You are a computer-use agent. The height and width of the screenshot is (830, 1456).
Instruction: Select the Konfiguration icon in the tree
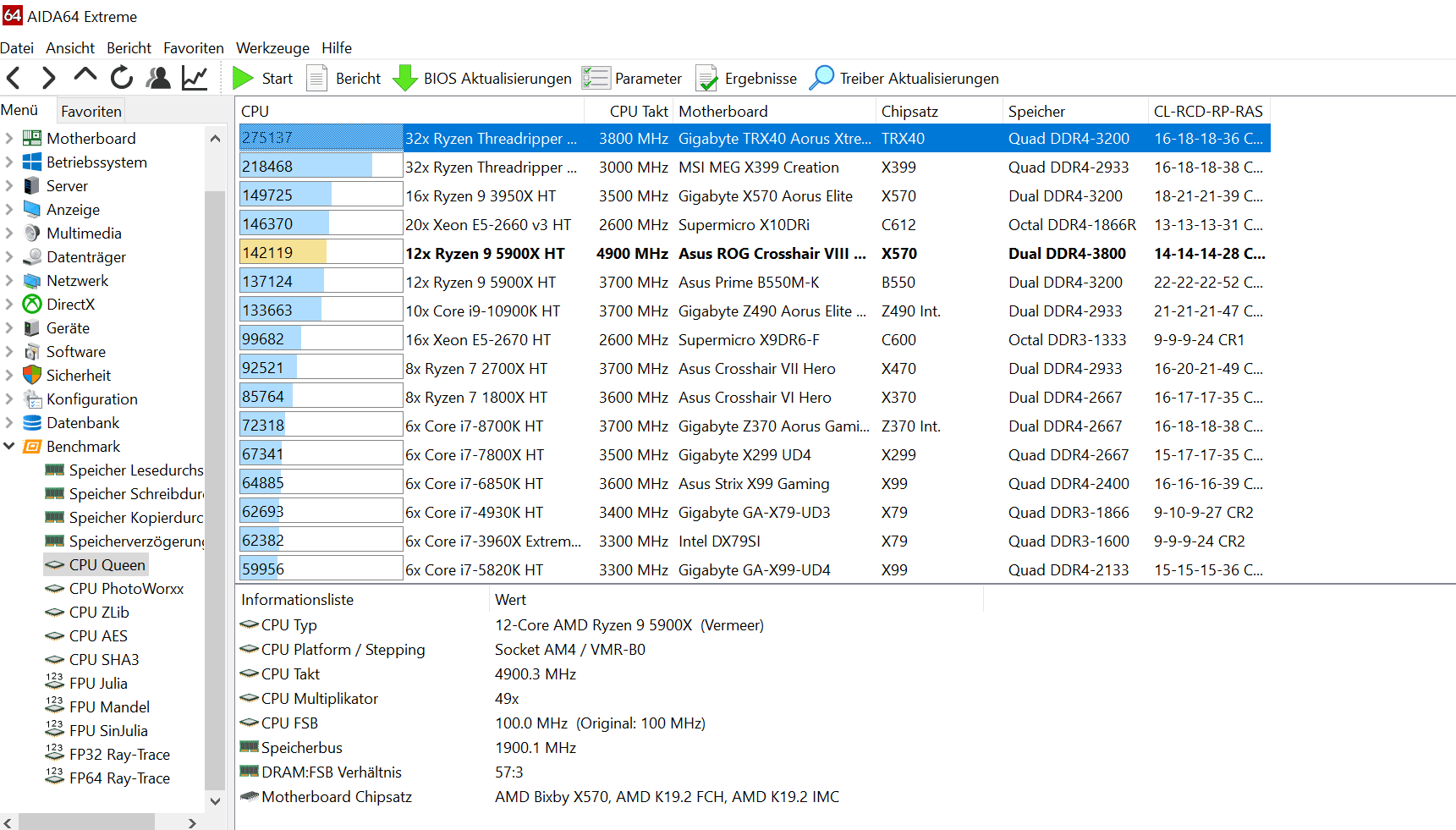tap(32, 399)
